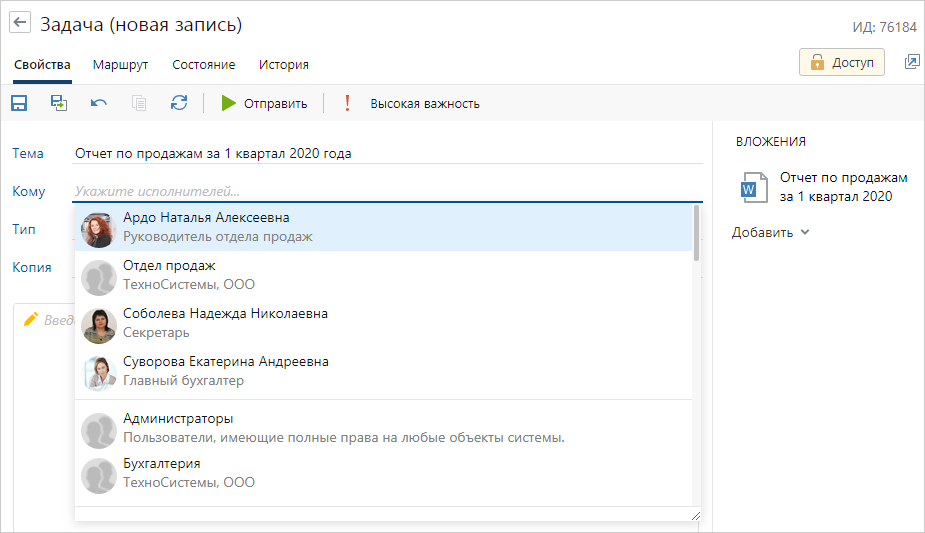Click the Доступ access button

[x=841, y=62]
